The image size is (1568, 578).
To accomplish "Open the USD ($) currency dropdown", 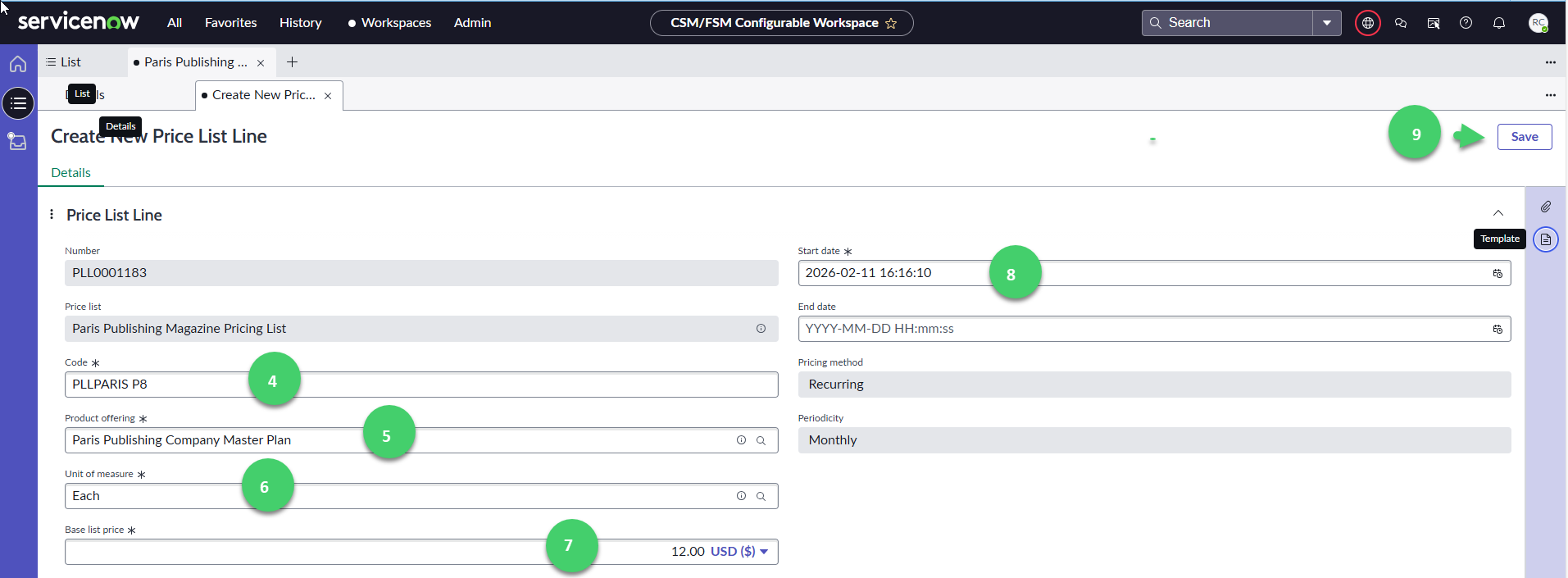I will [739, 552].
